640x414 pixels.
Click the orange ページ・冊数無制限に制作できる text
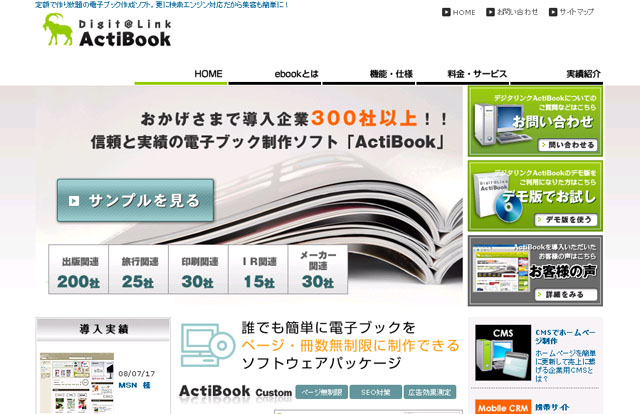pyautogui.click(x=351, y=345)
